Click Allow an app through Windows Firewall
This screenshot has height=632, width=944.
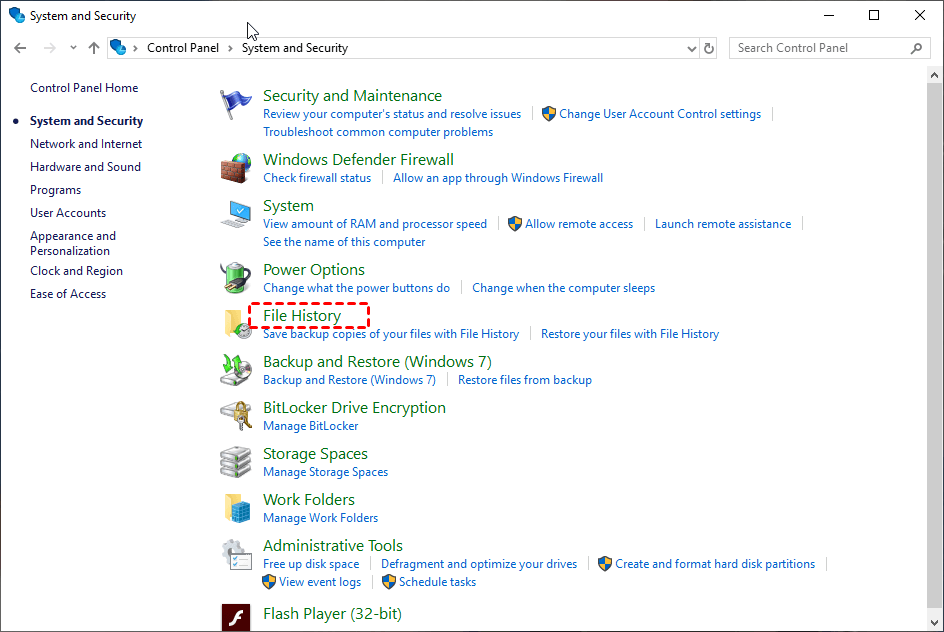(498, 178)
